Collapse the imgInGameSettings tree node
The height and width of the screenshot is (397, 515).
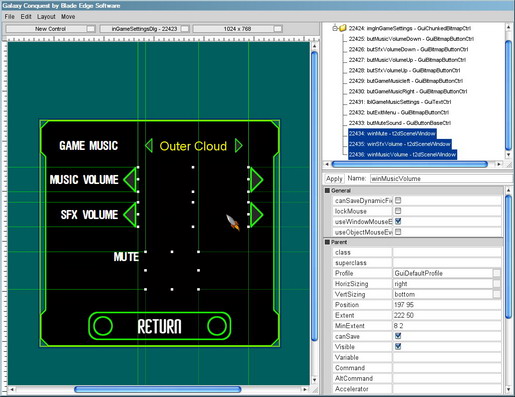335,28
